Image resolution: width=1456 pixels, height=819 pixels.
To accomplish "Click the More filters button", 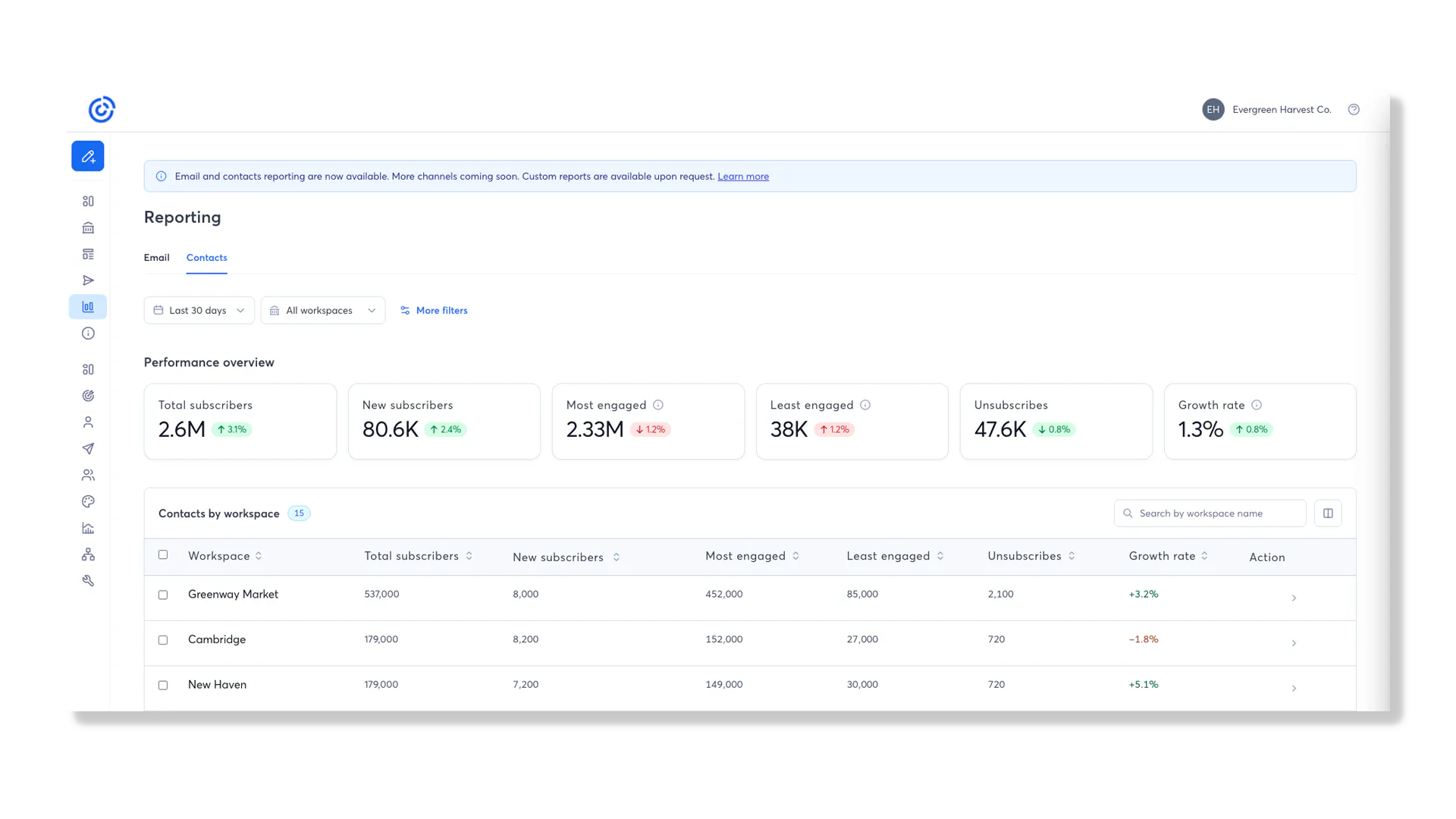I will pos(434,311).
